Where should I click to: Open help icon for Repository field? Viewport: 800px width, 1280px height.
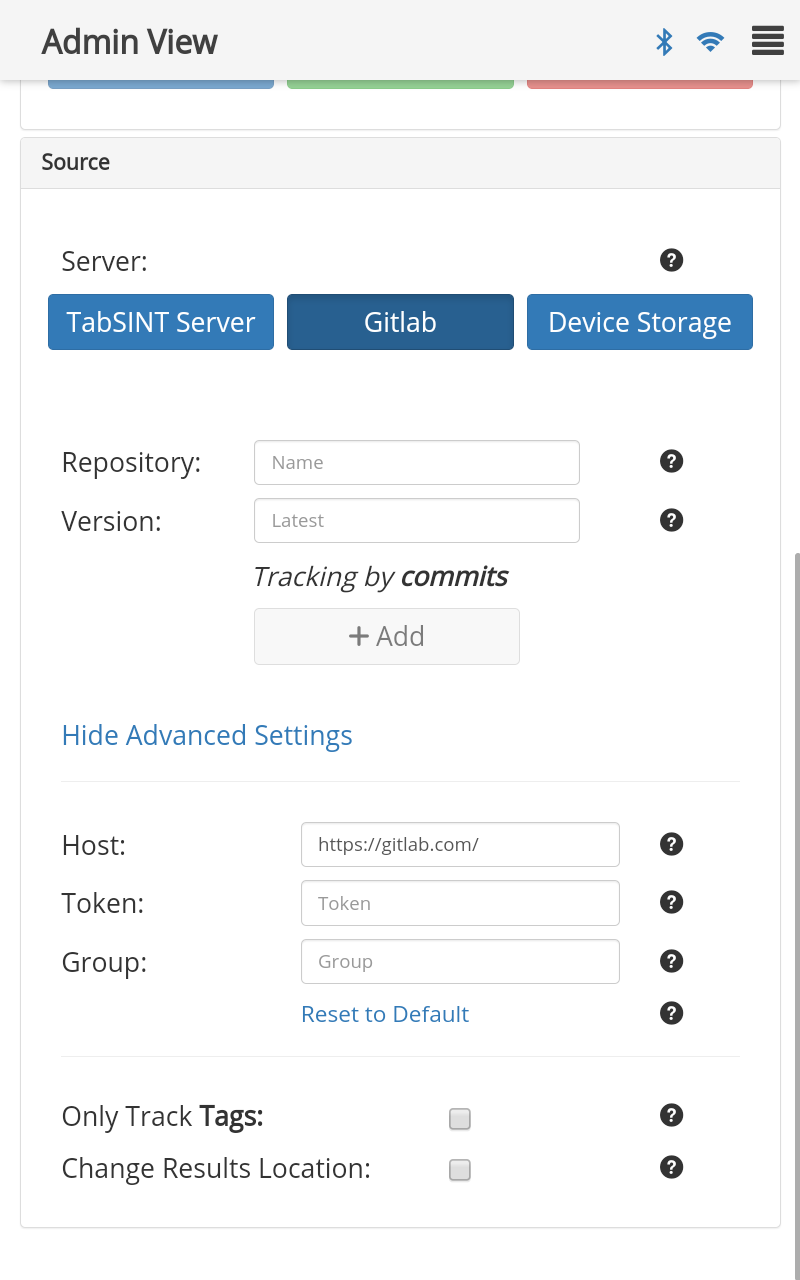coord(672,461)
